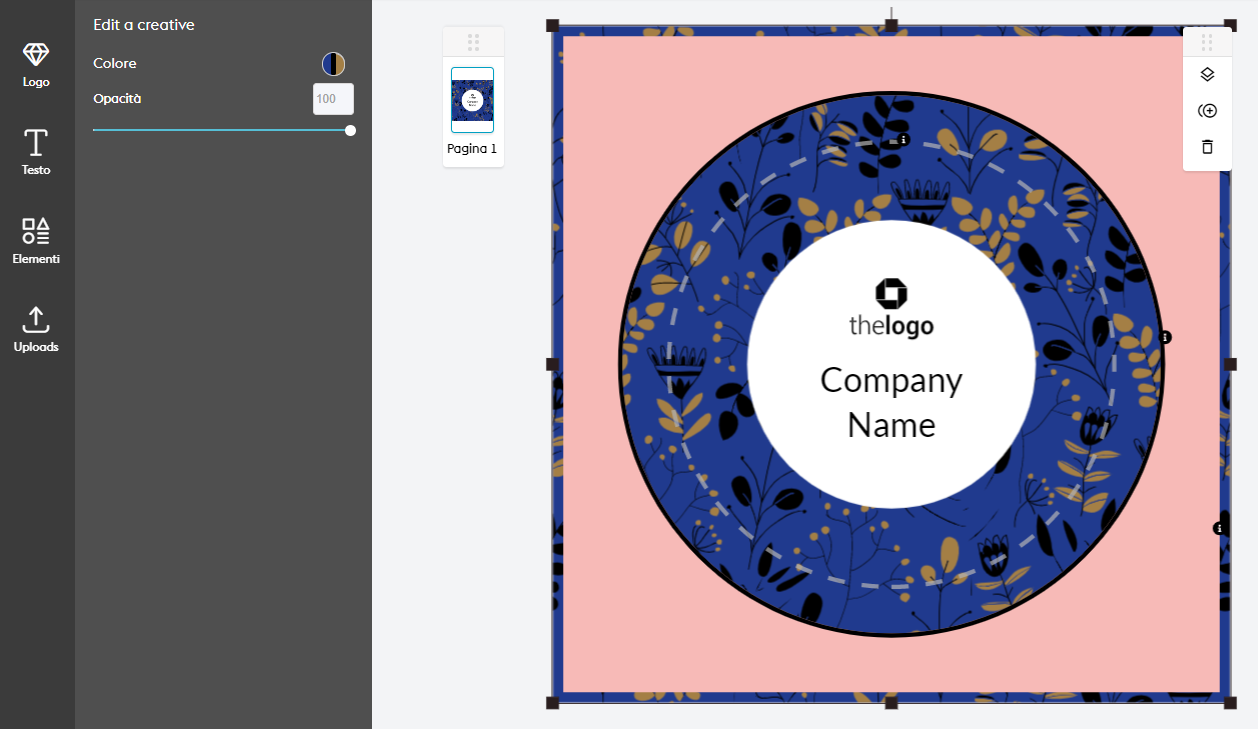Screen dimensions: 1258x729
Task: Focus the Opacità value input field
Action: [333, 99]
